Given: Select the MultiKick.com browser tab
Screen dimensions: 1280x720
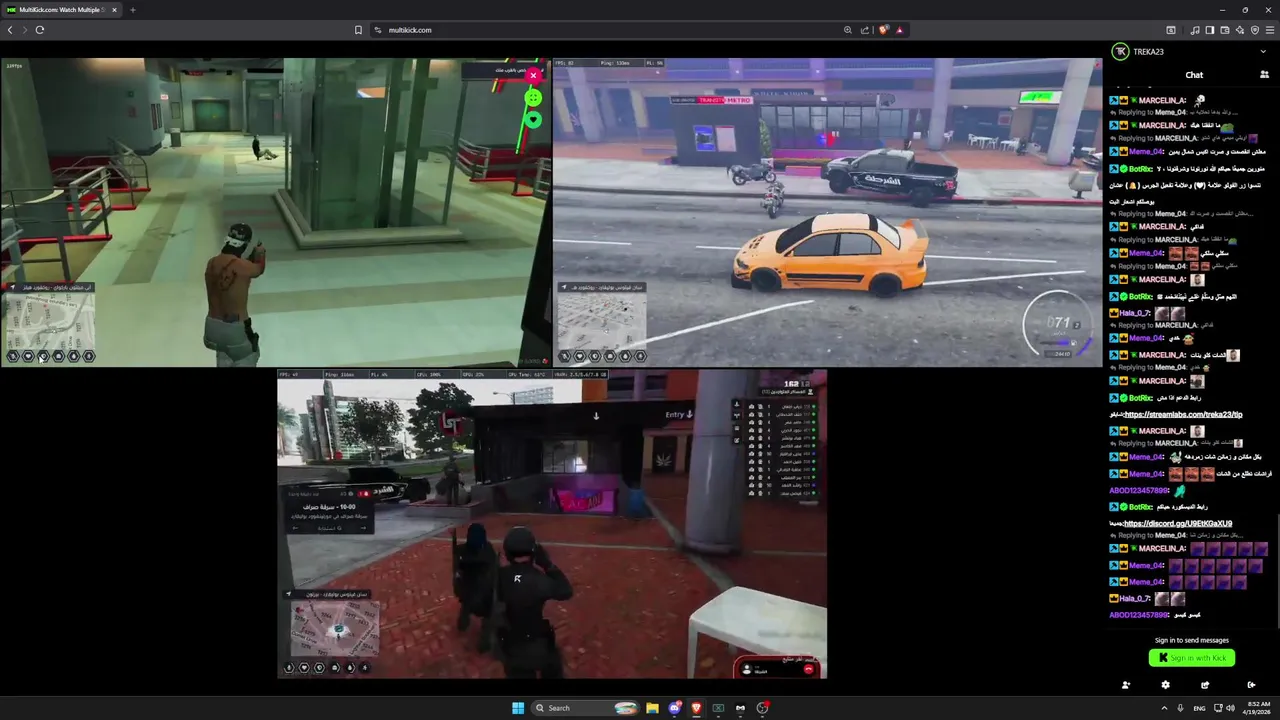Looking at the screenshot, I should pyautogui.click(x=60, y=10).
